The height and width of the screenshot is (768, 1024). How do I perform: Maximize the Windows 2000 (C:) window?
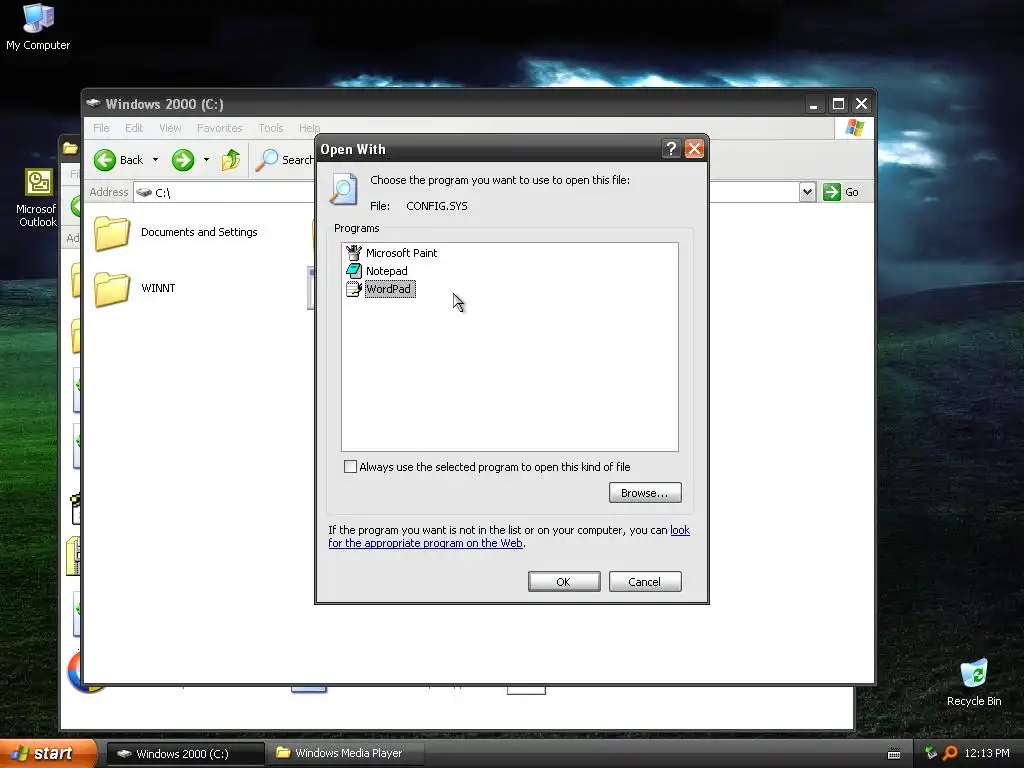838,104
